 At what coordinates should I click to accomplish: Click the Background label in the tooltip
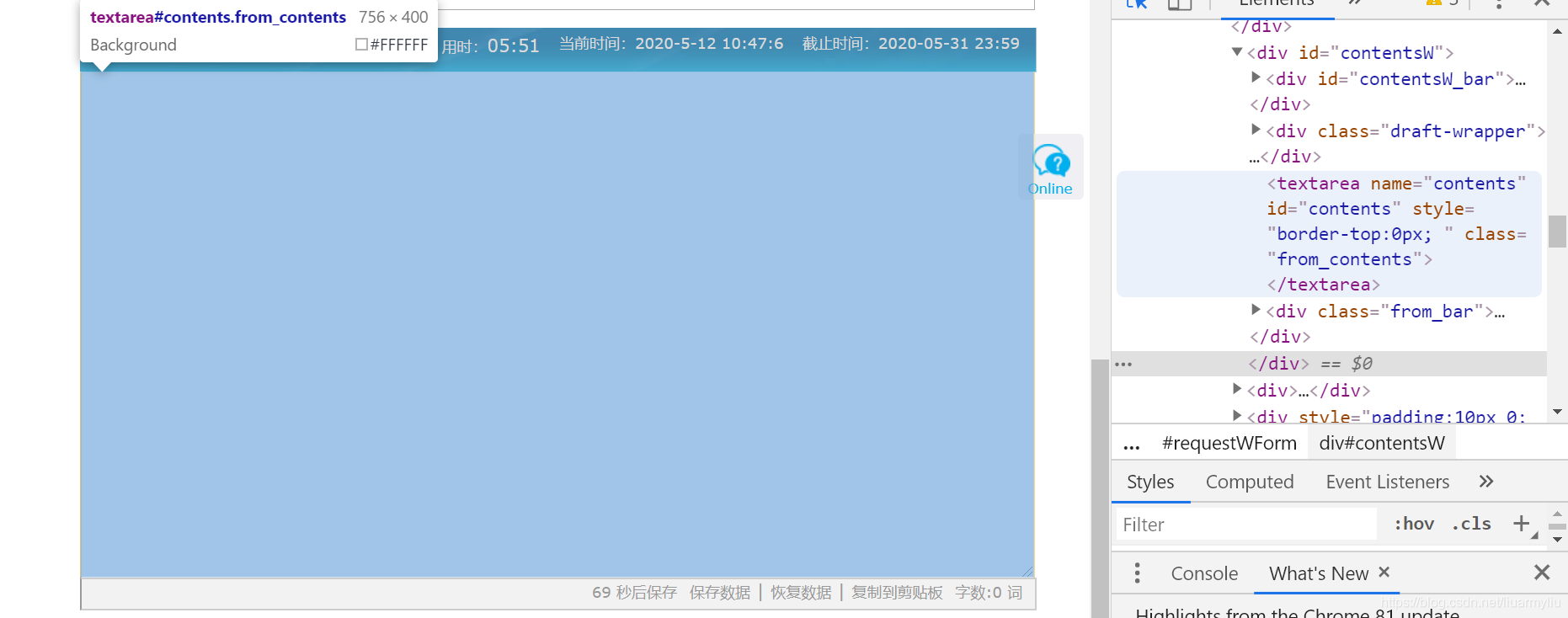click(133, 45)
